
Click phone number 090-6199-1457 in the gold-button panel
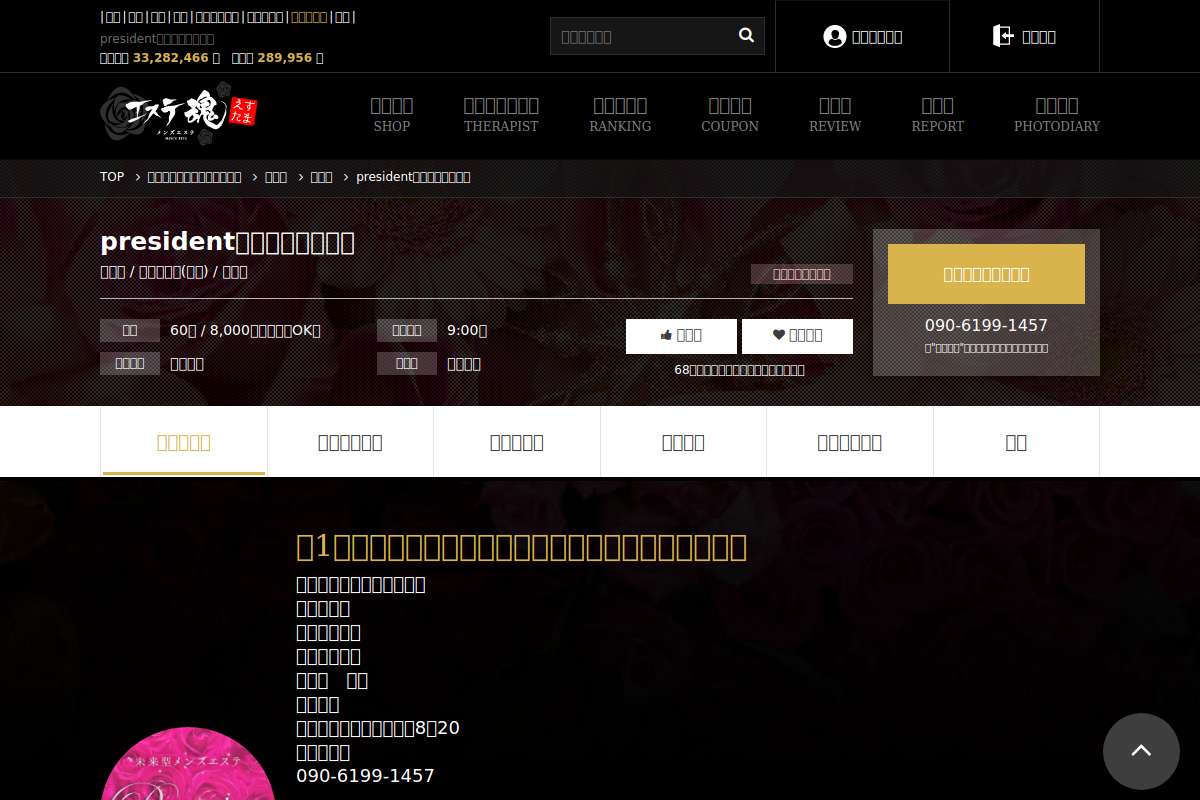click(x=986, y=326)
